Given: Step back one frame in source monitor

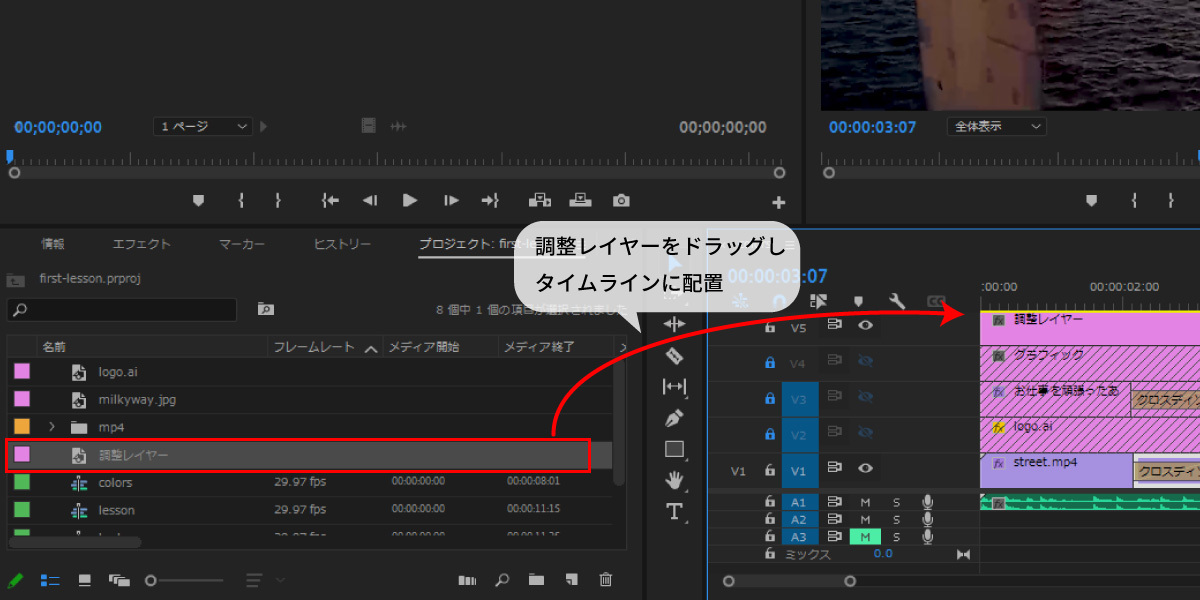Looking at the screenshot, I should point(370,200).
